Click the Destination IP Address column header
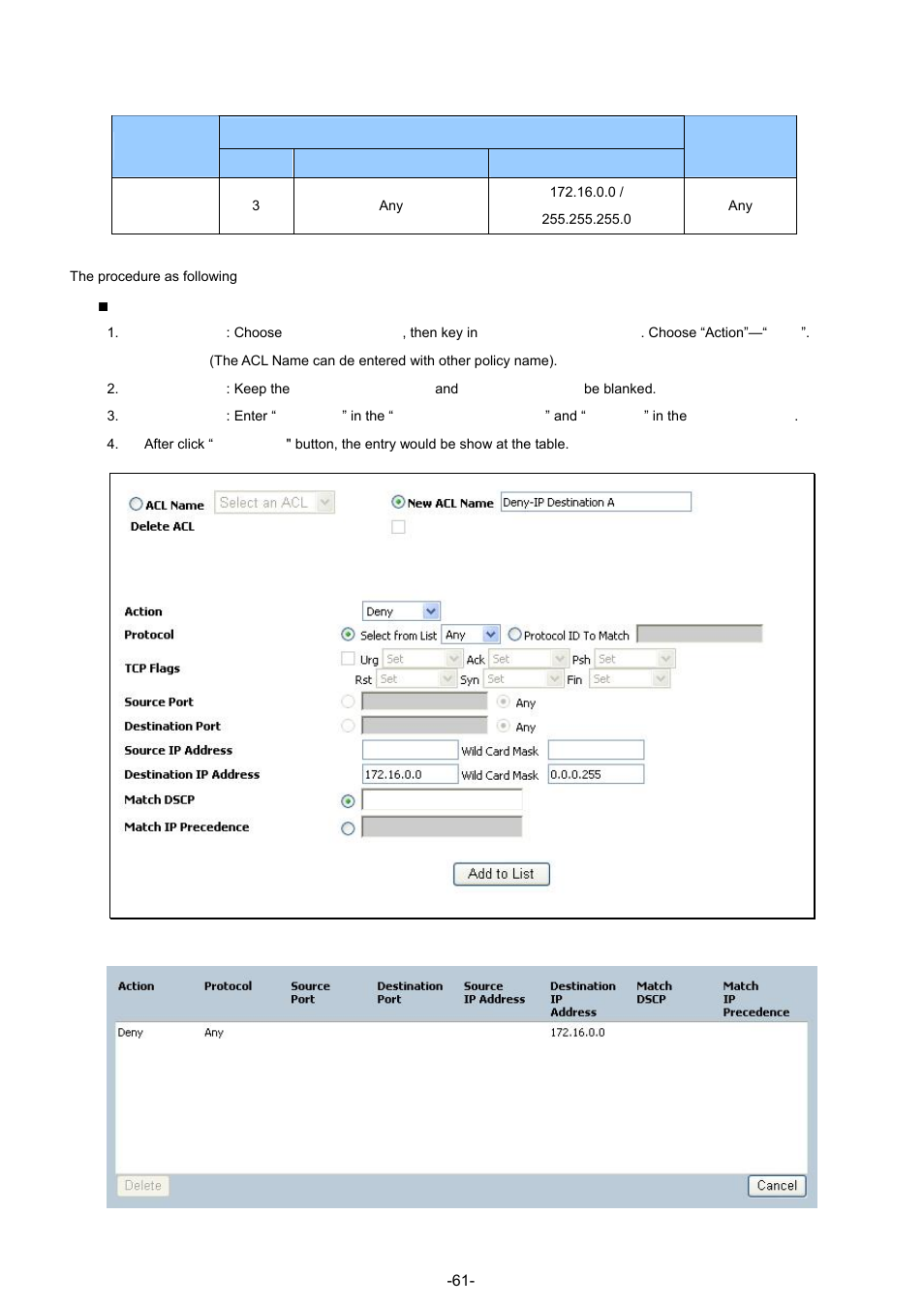The height and width of the screenshot is (1308, 924). click(583, 999)
